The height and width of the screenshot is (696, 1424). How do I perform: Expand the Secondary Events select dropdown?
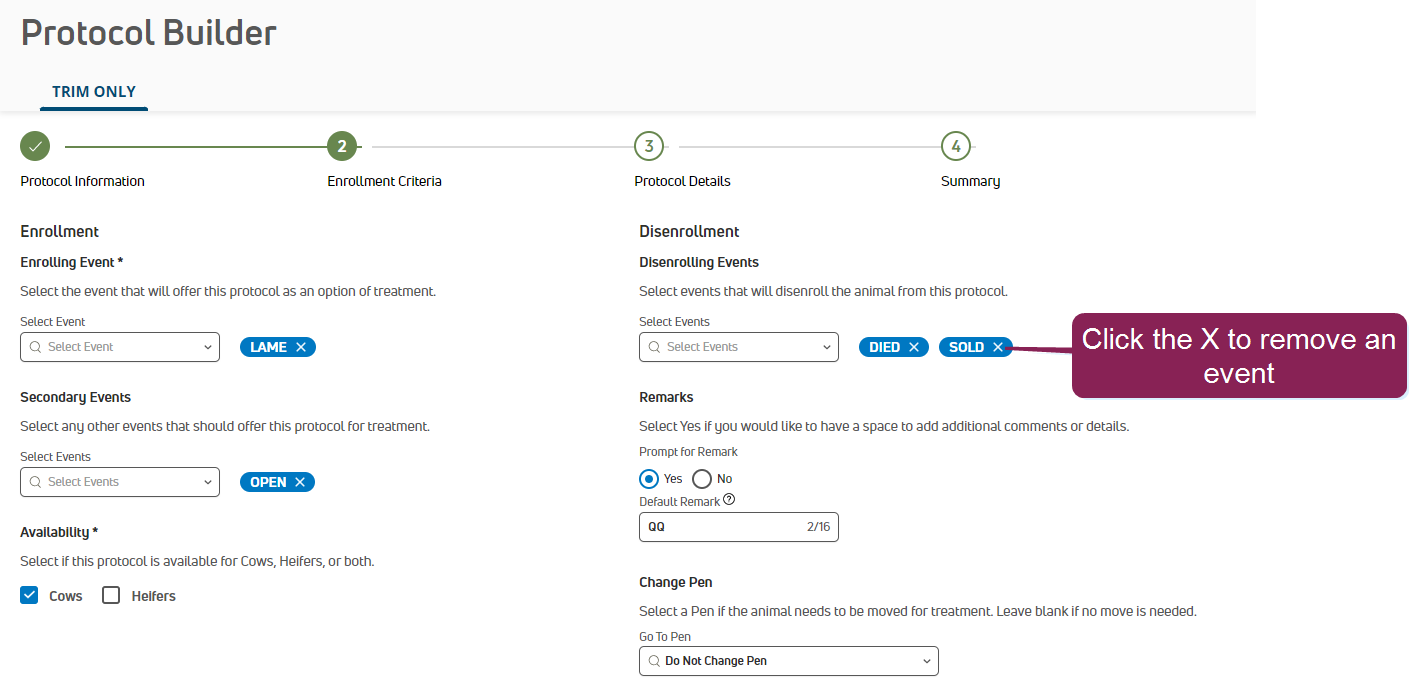(x=120, y=482)
